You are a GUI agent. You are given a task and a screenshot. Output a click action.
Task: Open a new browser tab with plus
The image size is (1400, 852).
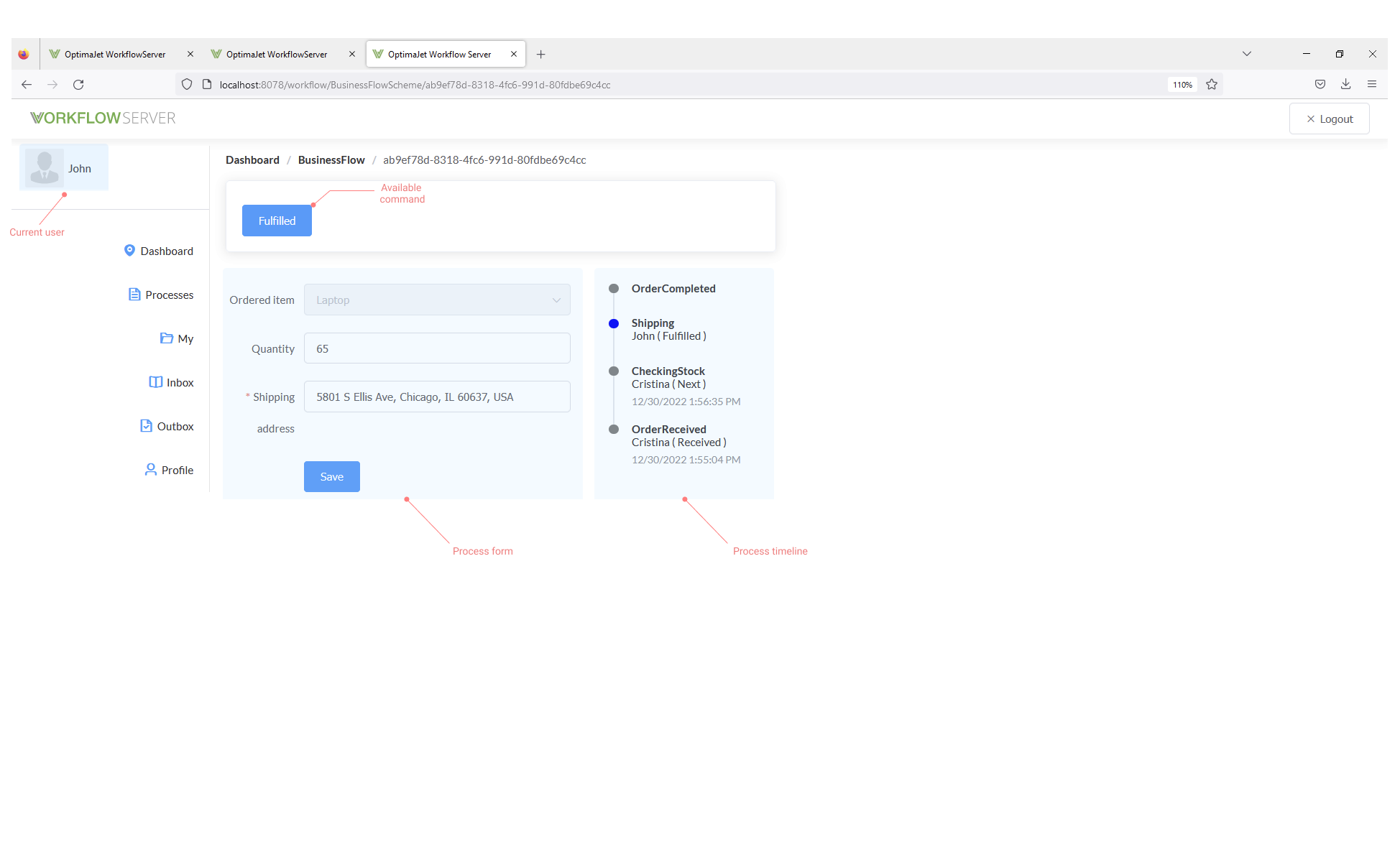pyautogui.click(x=541, y=55)
